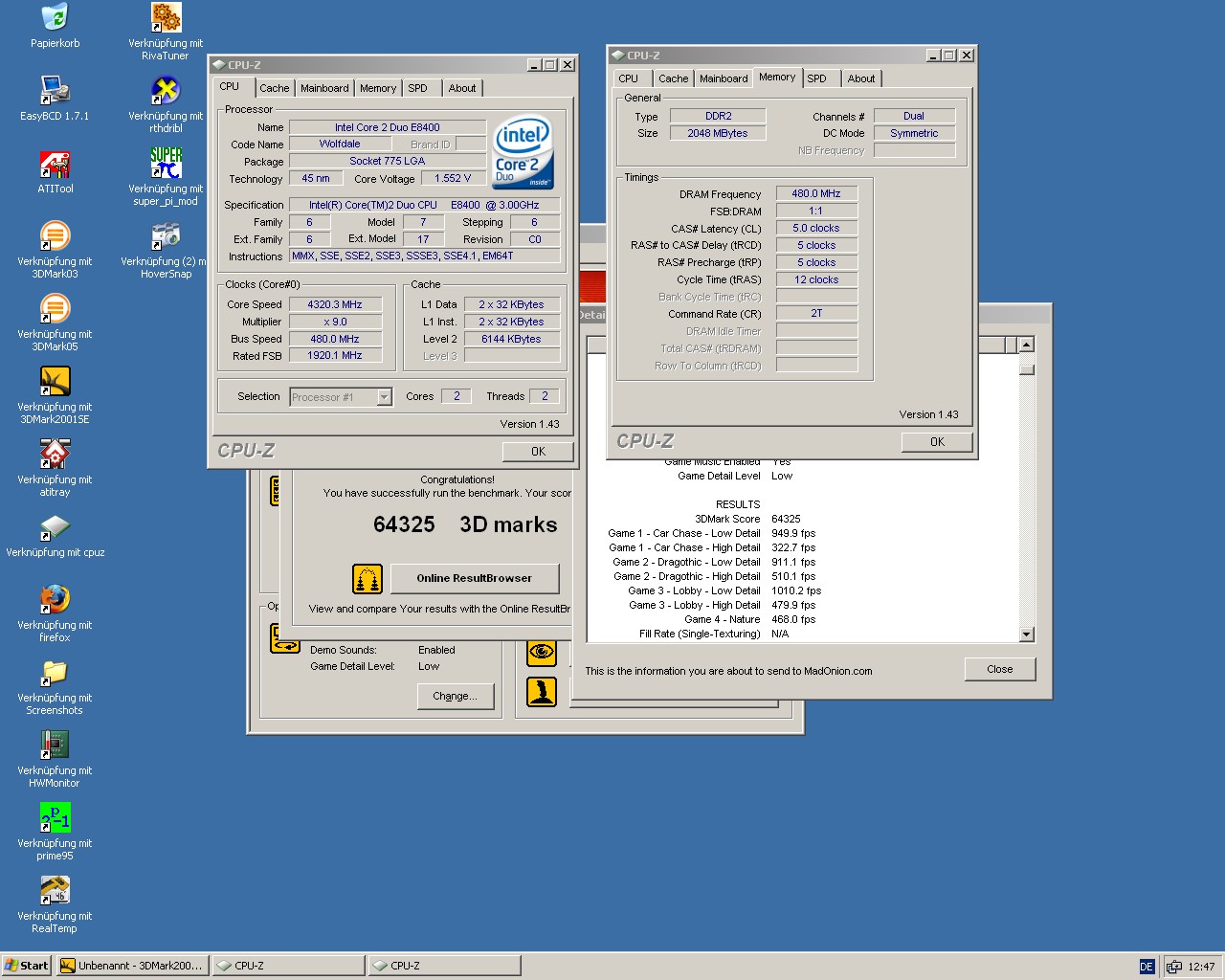Click the Core Voltage 1.552 V value
1225x980 pixels.
(453, 178)
